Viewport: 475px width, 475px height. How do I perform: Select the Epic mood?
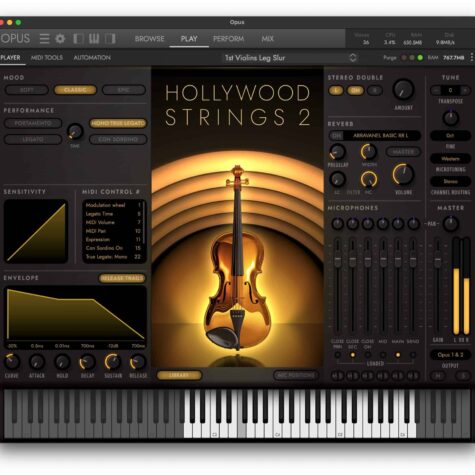click(124, 90)
